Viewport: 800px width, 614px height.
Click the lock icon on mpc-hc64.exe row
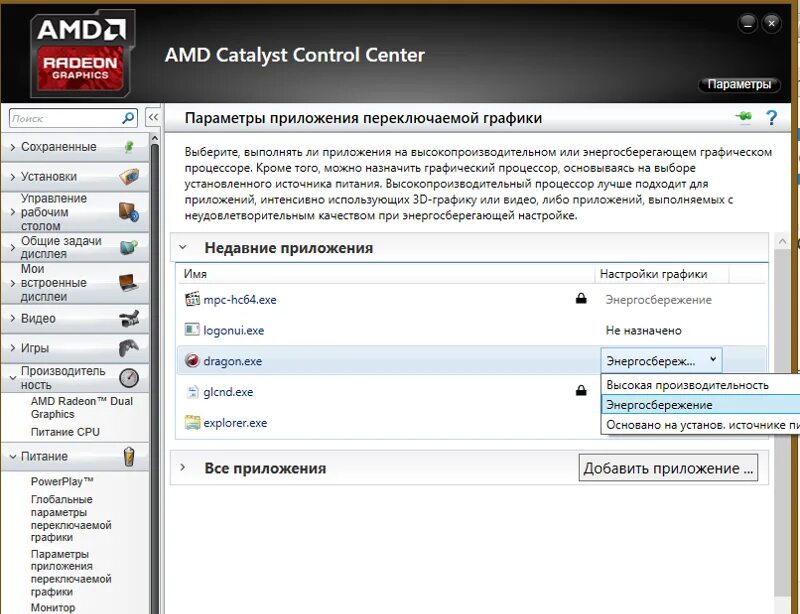click(x=581, y=298)
